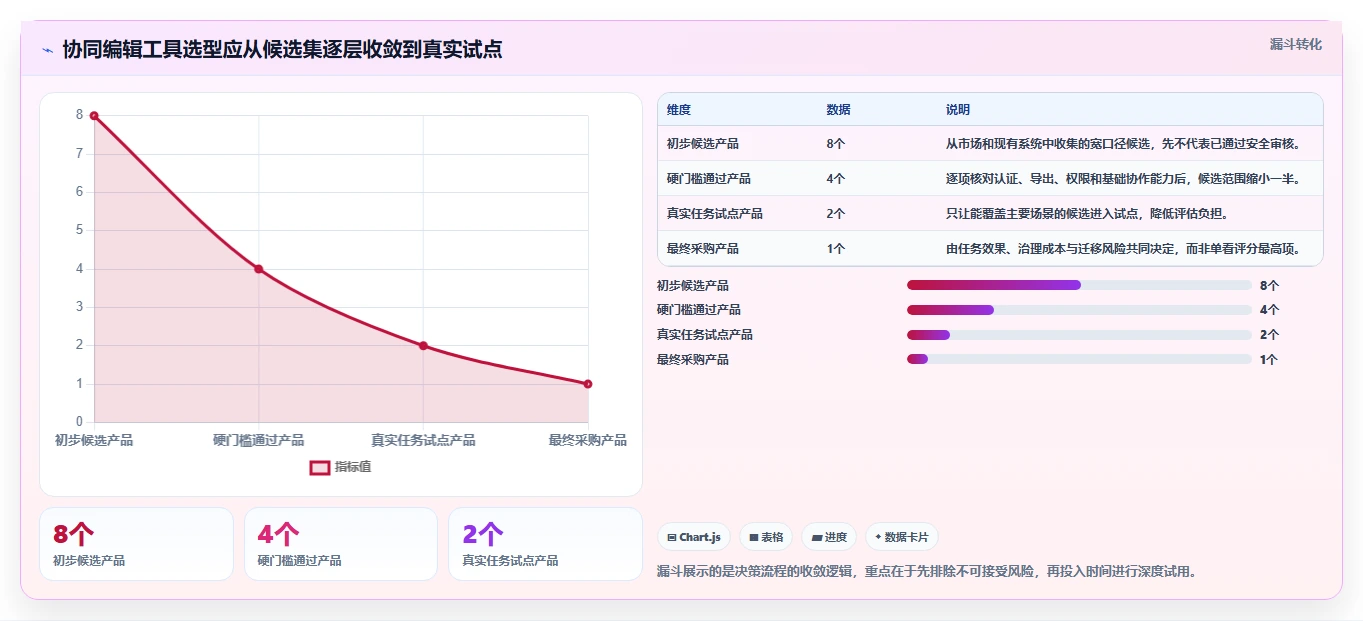Image resolution: width=1363 pixels, height=621 pixels.
Task: Click the 漏斗转化 tag
Action: (1296, 44)
